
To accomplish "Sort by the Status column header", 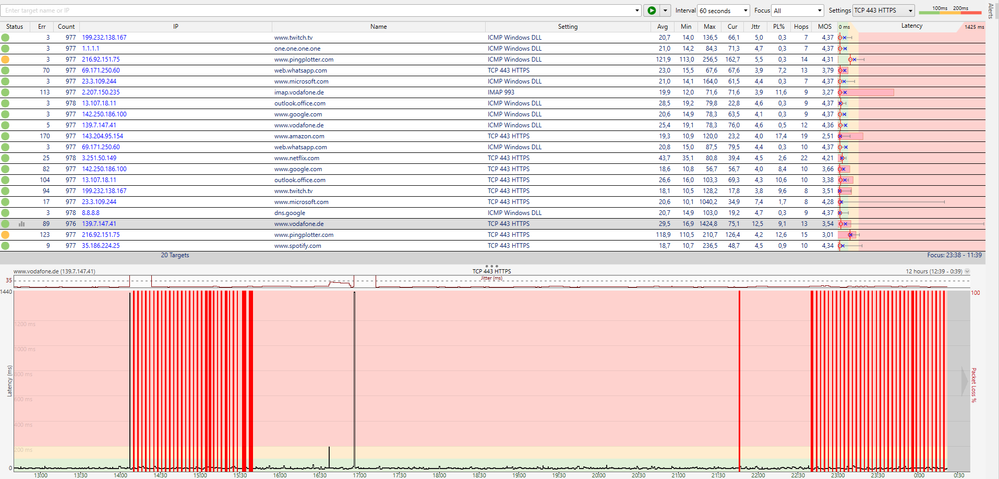I will (x=15, y=27).
